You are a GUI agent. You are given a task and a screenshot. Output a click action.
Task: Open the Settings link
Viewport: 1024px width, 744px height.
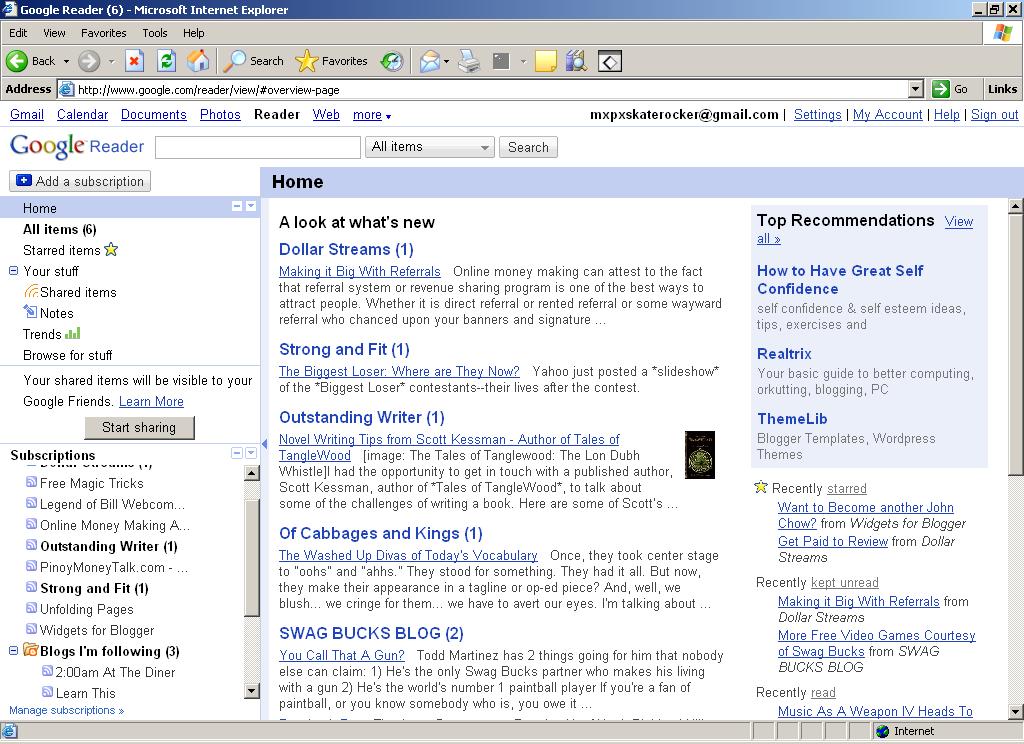(x=818, y=114)
